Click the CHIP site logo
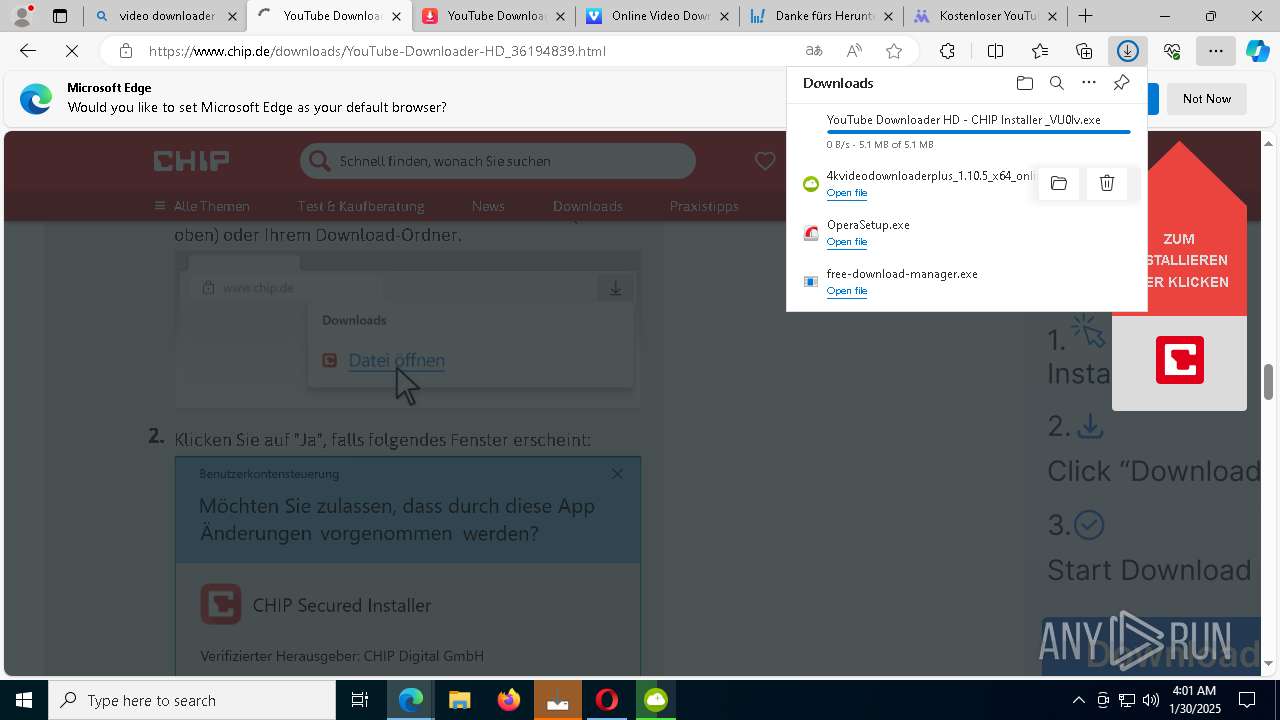Image resolution: width=1280 pixels, height=720 pixels. point(192,161)
